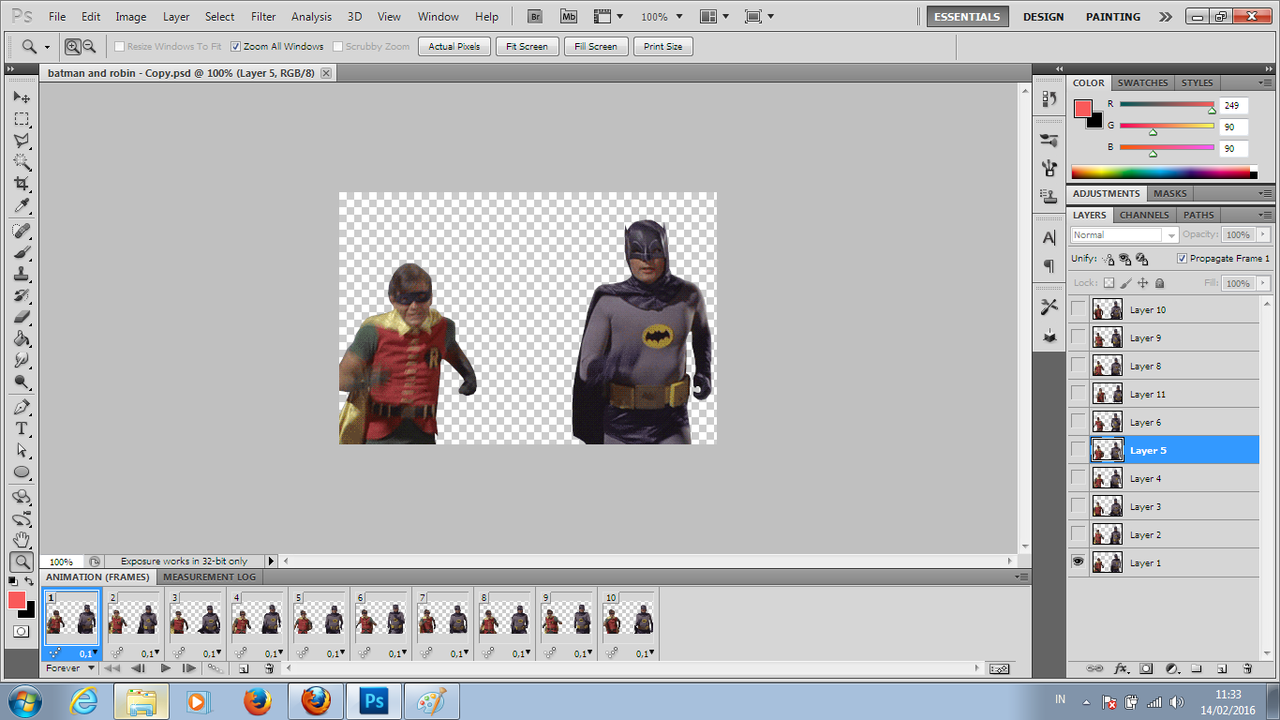
Task: Select the Crop tool
Action: pos(21,184)
